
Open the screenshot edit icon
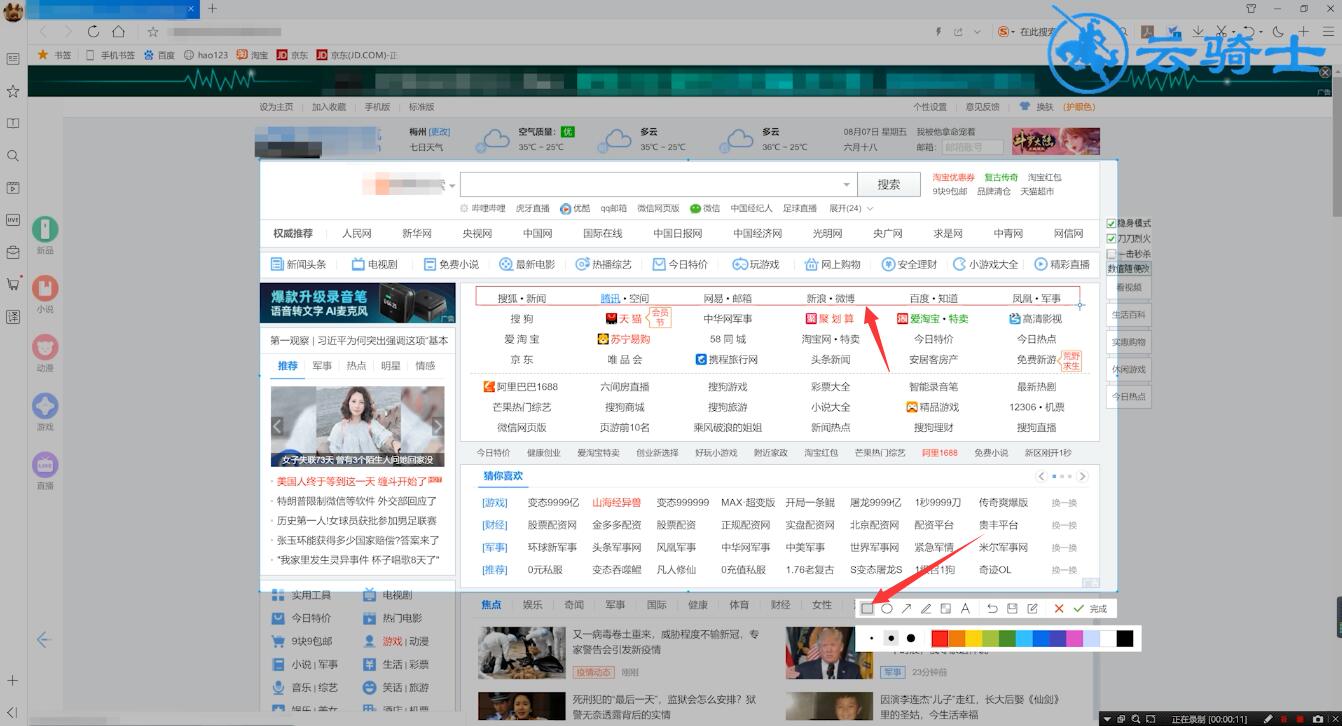coord(1032,608)
